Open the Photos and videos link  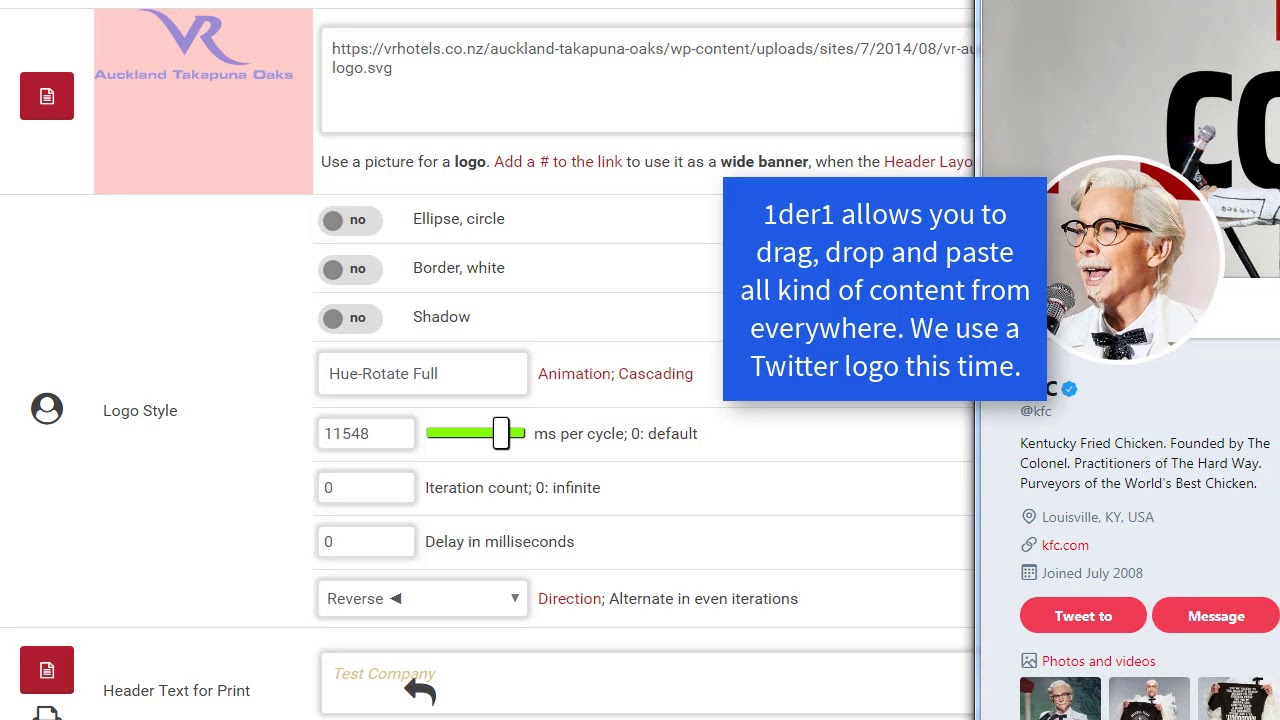(1098, 661)
